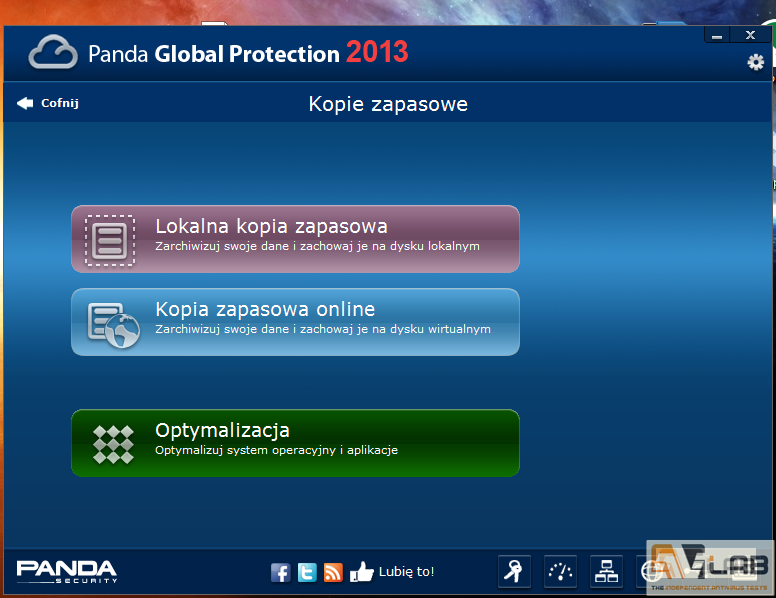Click the cloud logo in the header
The image size is (776, 598).
point(53,52)
